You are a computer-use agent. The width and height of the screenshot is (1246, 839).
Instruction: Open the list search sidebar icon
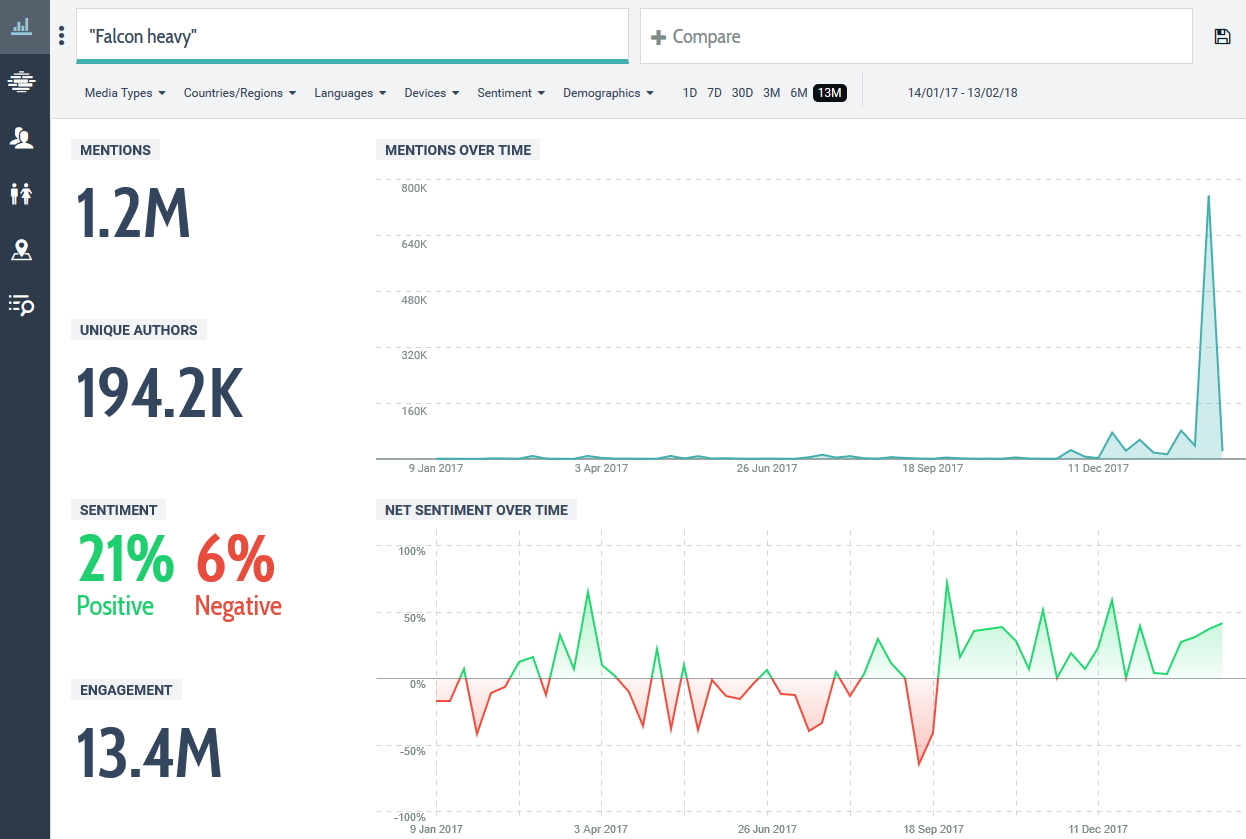(21, 305)
